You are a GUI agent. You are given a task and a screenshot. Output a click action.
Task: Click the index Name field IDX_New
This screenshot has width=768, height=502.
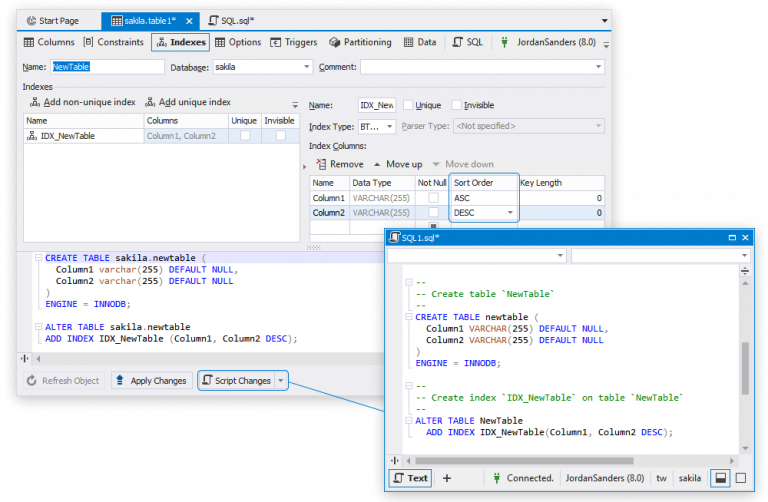377,105
